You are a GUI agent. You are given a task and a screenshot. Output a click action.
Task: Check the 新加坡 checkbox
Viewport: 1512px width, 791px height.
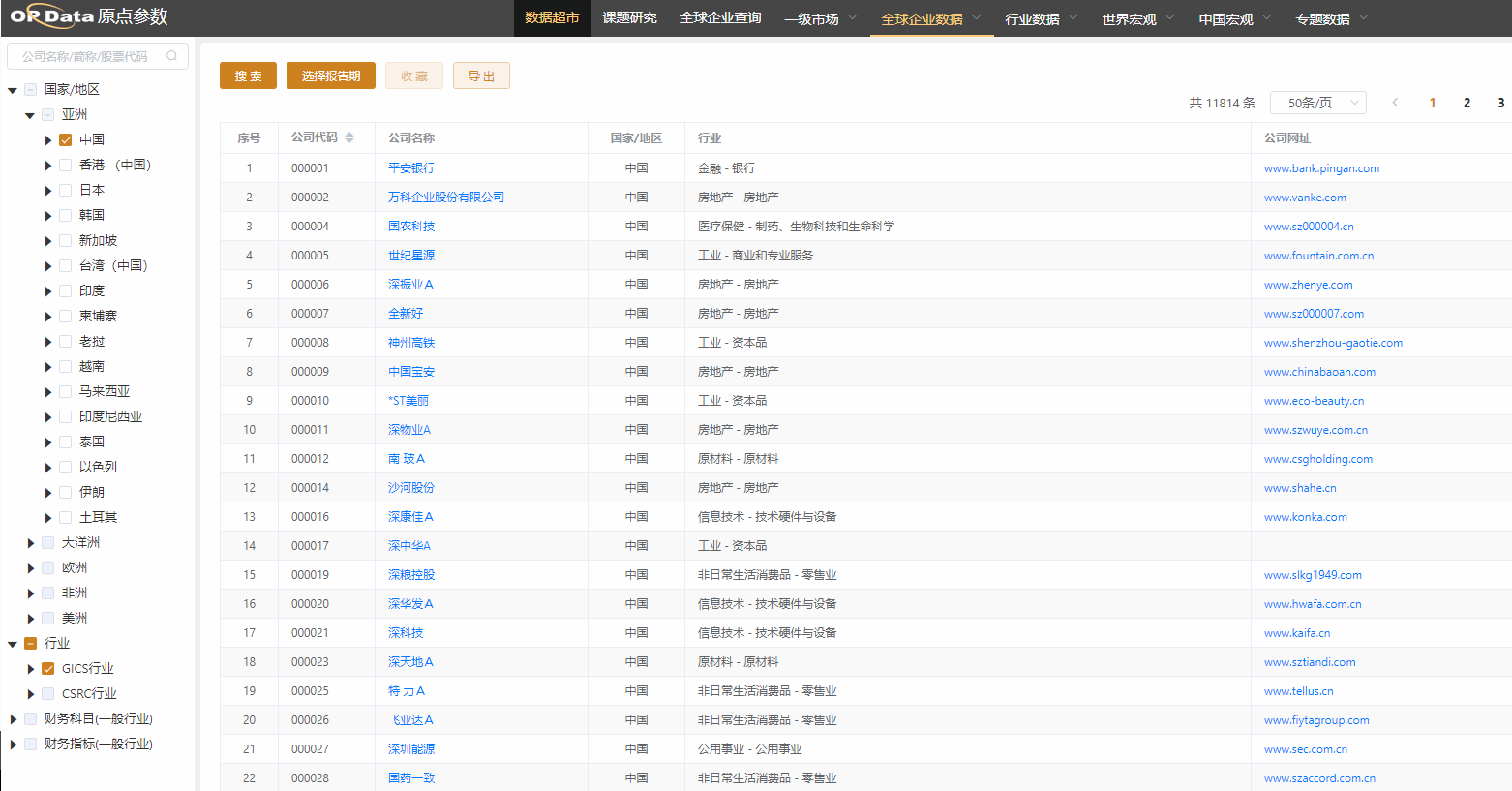pyautogui.click(x=66, y=240)
